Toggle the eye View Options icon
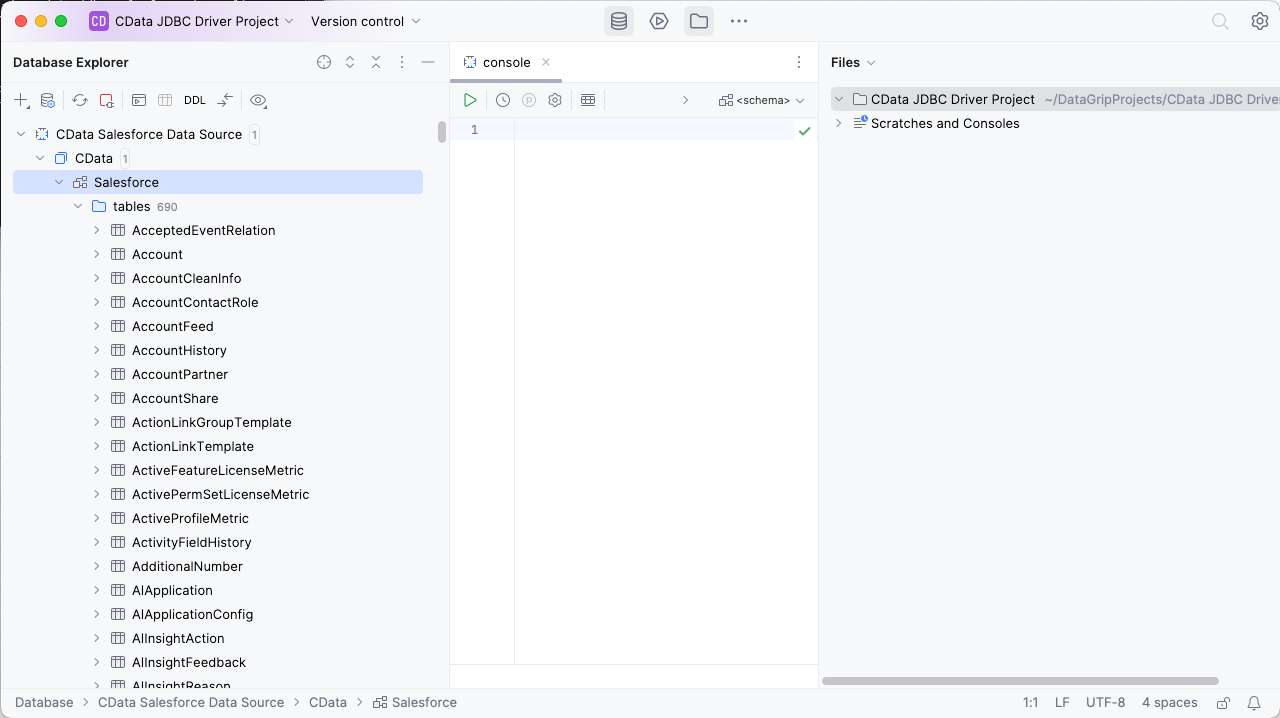The image size is (1280, 718). (x=258, y=100)
